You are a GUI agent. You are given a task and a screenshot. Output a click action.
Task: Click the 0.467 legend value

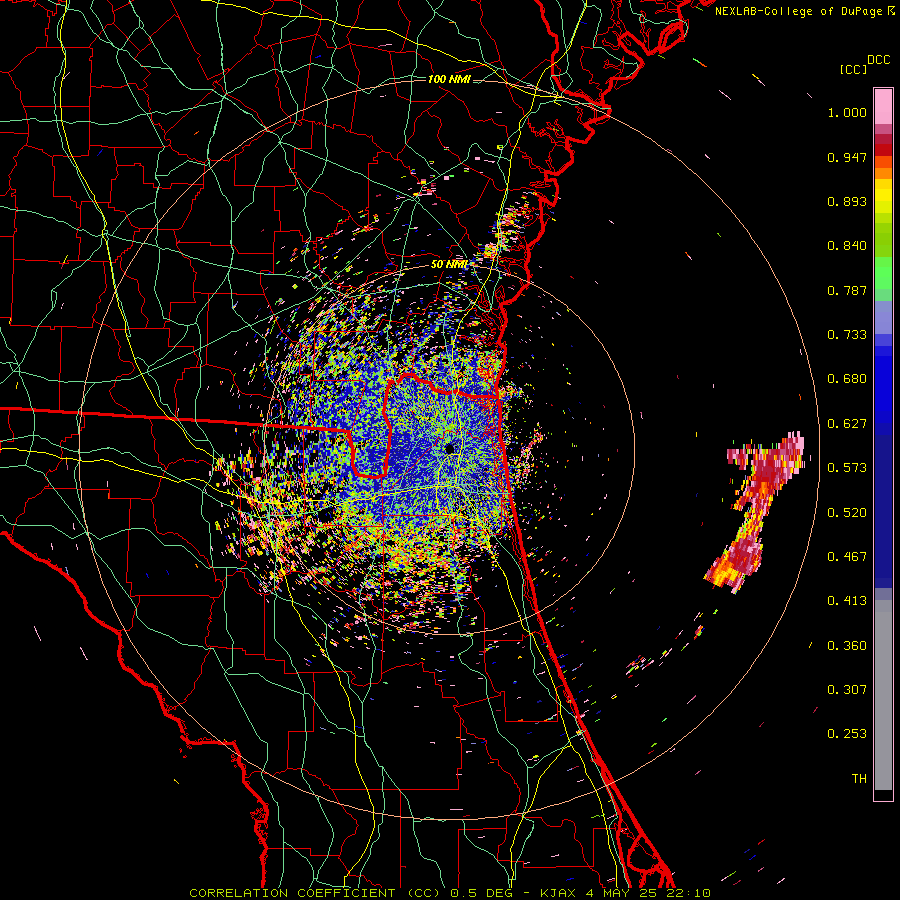click(x=847, y=557)
